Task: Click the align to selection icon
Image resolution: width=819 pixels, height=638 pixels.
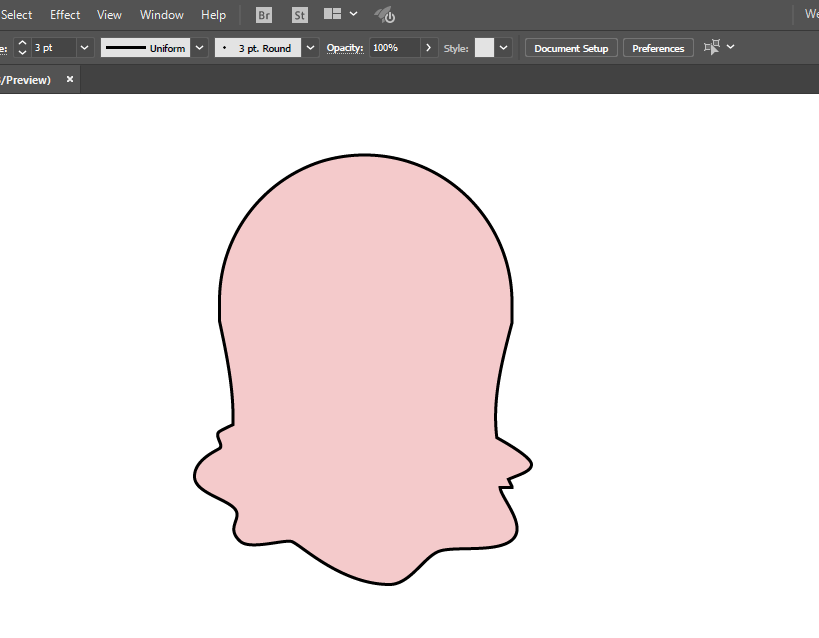Action: point(712,47)
